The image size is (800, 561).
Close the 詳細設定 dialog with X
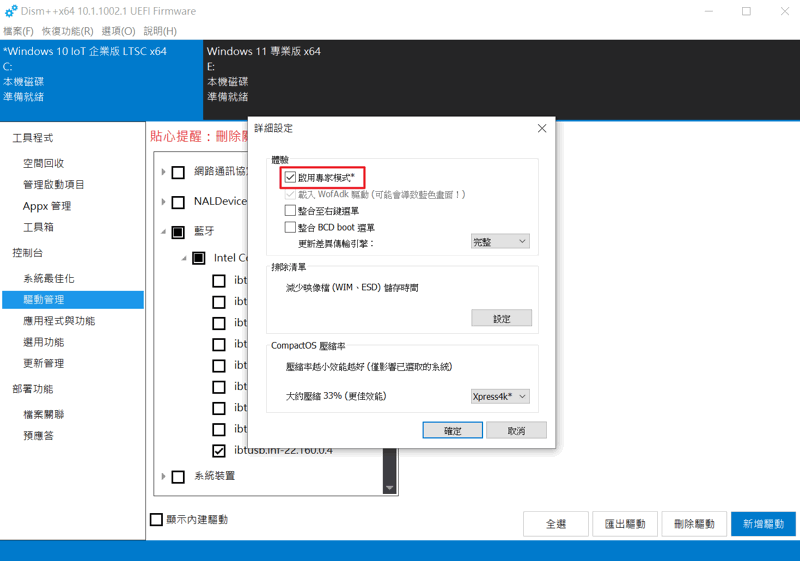pos(542,129)
